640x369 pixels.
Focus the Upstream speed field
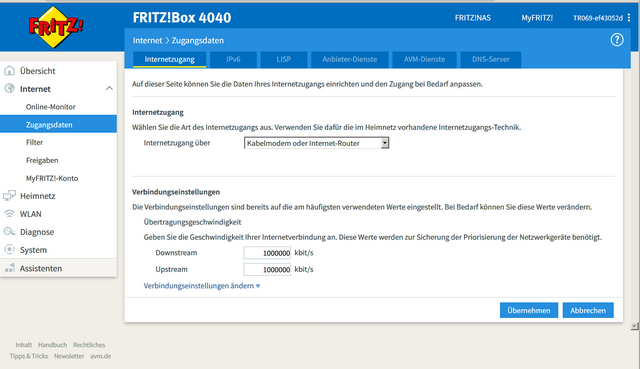pyautogui.click(x=267, y=269)
